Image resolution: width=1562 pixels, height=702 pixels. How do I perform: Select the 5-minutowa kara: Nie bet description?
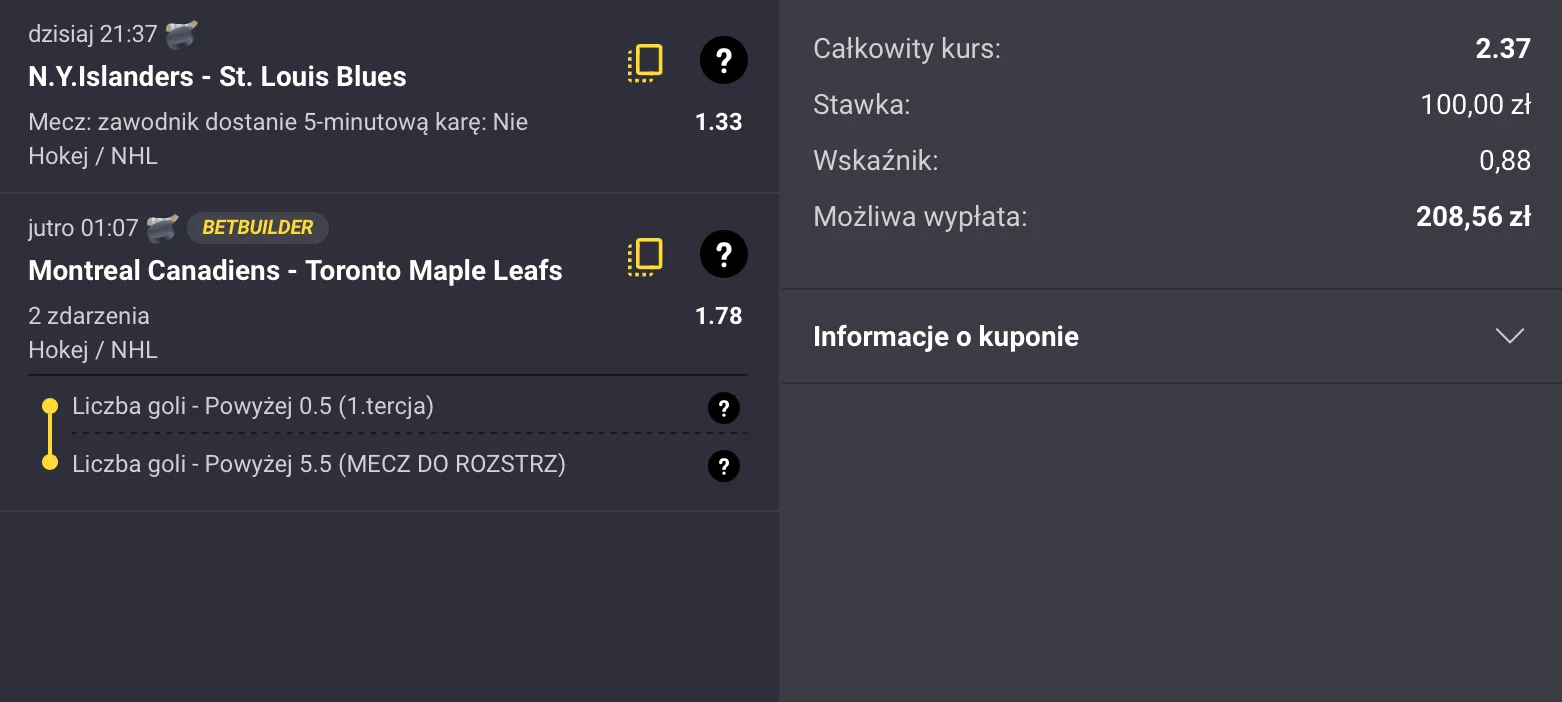pos(276,121)
